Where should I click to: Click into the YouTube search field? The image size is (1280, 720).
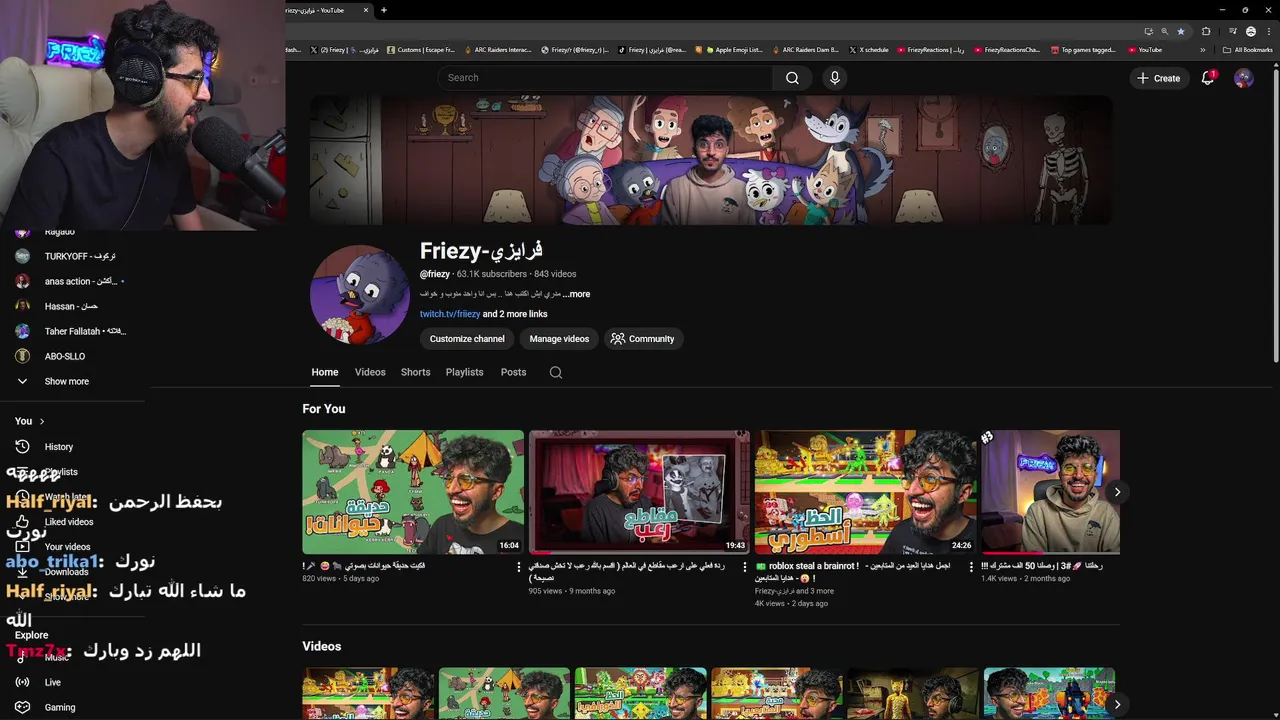pos(605,78)
